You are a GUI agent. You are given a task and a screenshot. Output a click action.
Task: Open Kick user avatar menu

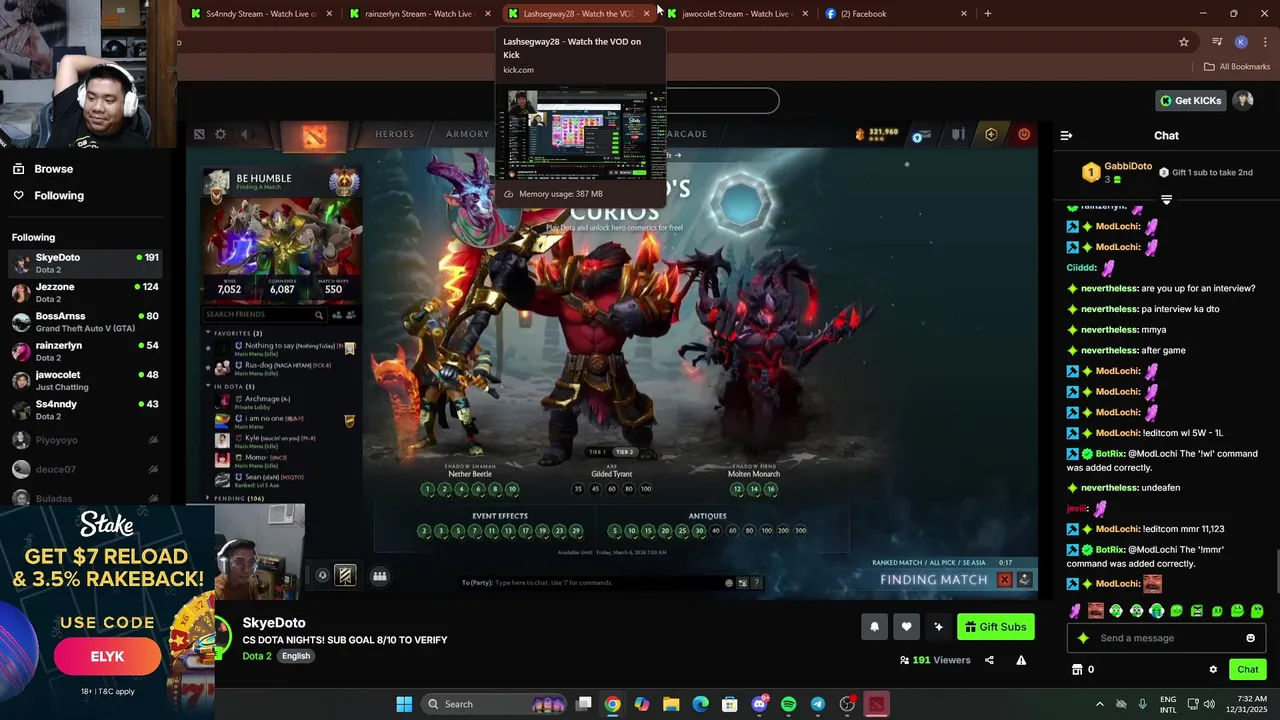1244,100
